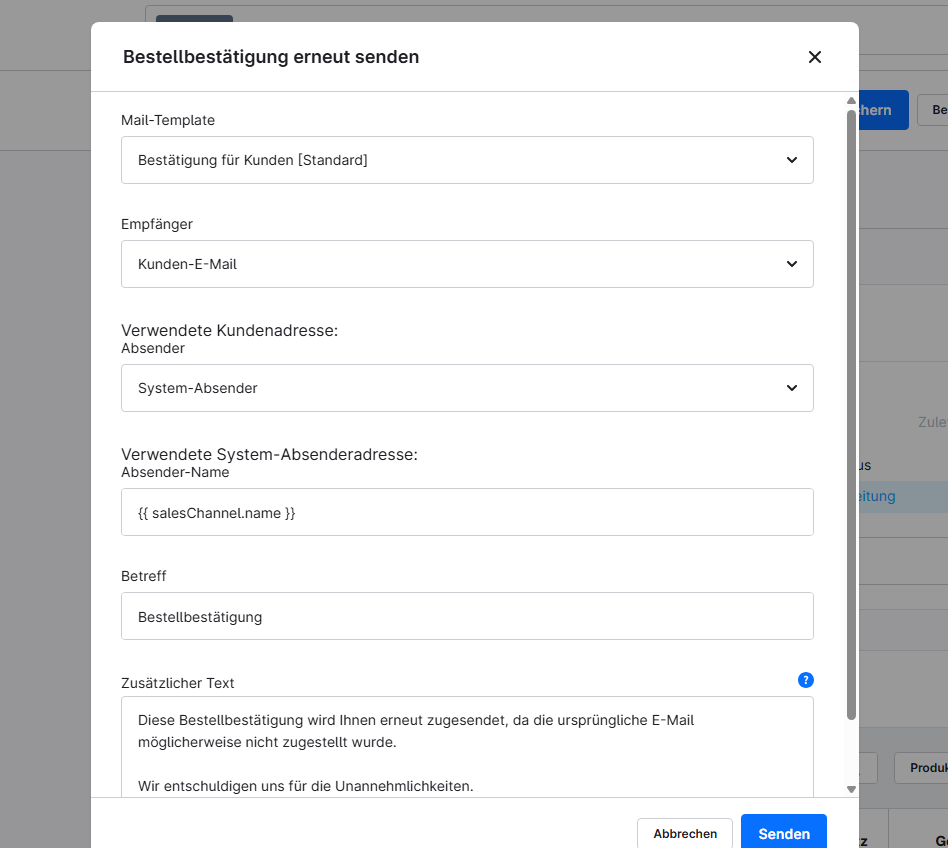Click the scrollbar down arrow of the dialog
948x848 pixels.
tap(851, 789)
